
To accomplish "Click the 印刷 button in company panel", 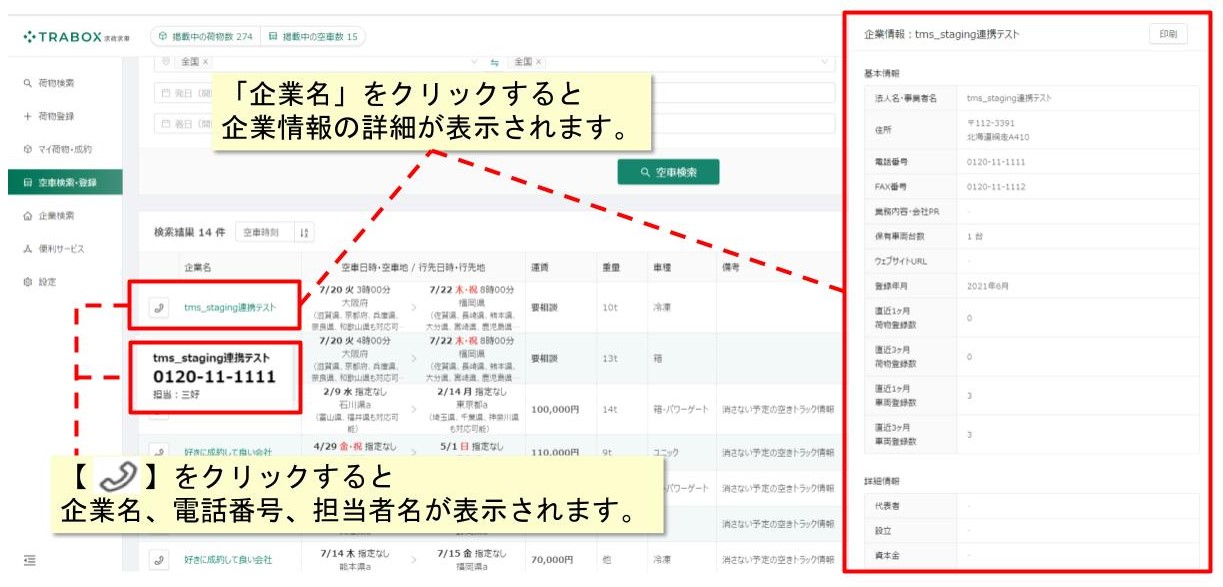I will 1168,34.
